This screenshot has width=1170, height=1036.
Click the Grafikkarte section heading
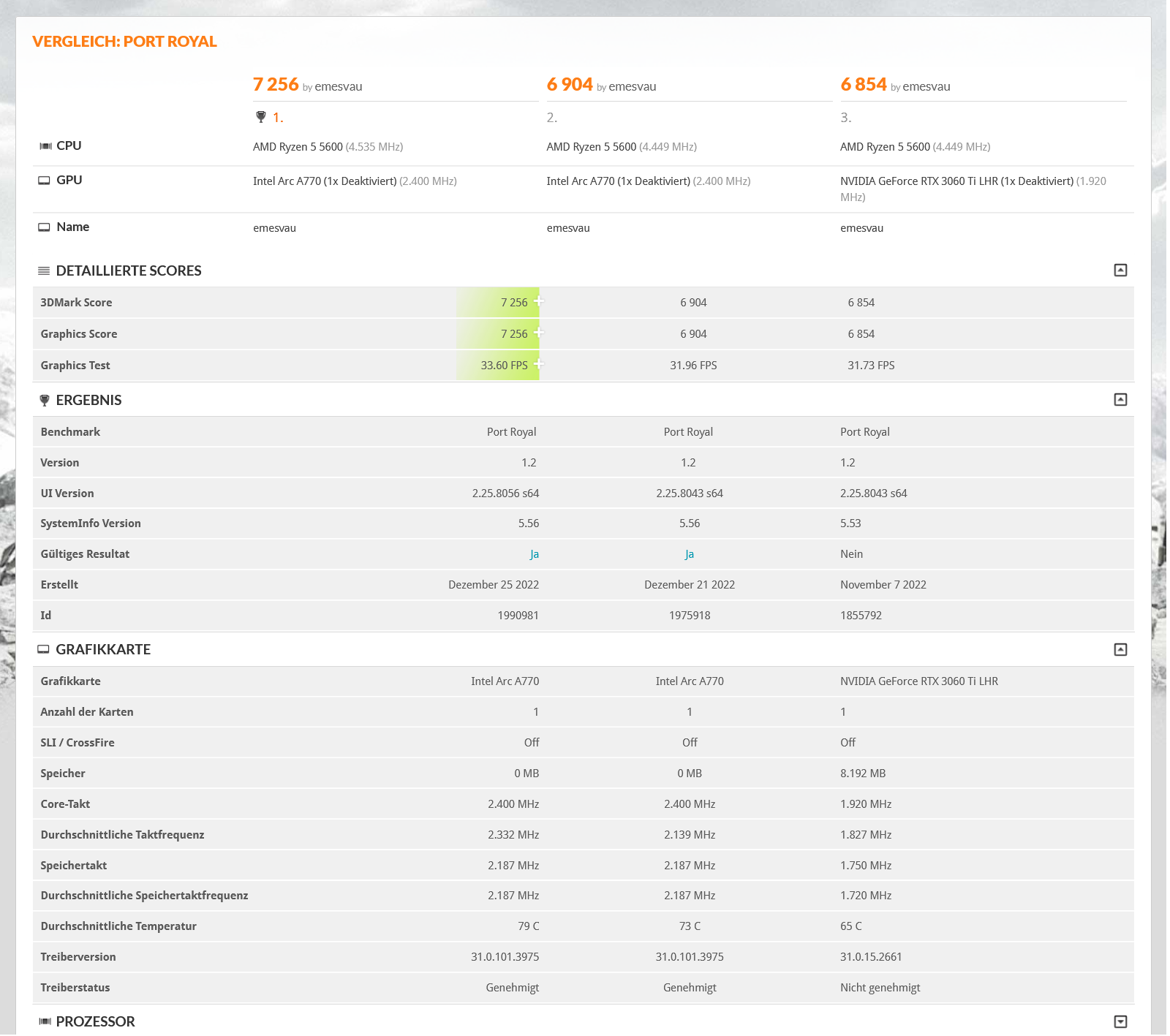coord(103,650)
